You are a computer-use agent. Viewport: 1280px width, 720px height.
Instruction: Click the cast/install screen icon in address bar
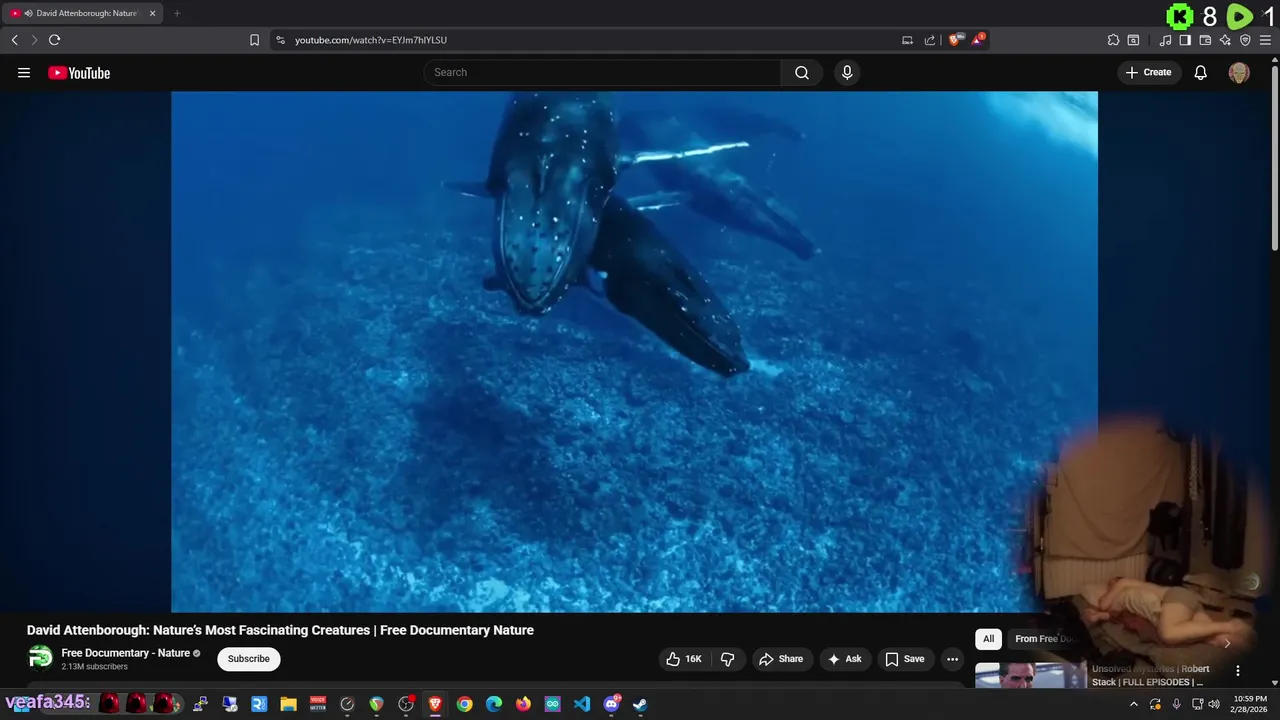tap(907, 40)
